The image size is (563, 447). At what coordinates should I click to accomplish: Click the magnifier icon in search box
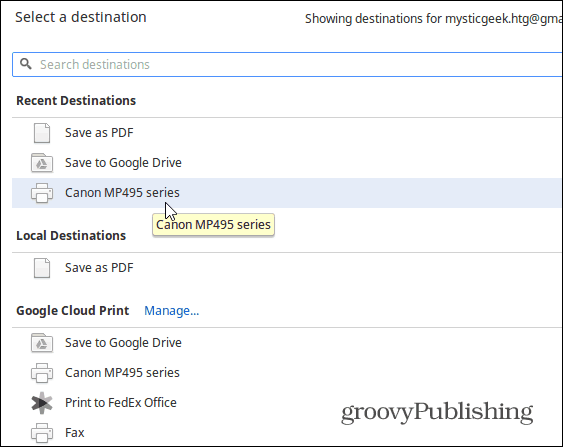[25, 64]
